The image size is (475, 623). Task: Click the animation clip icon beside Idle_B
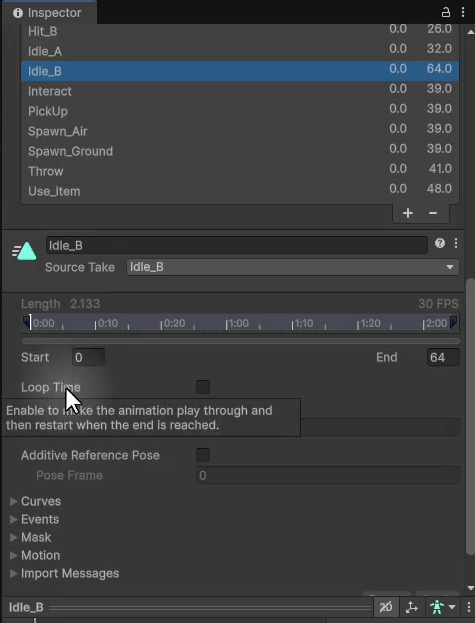(25, 251)
